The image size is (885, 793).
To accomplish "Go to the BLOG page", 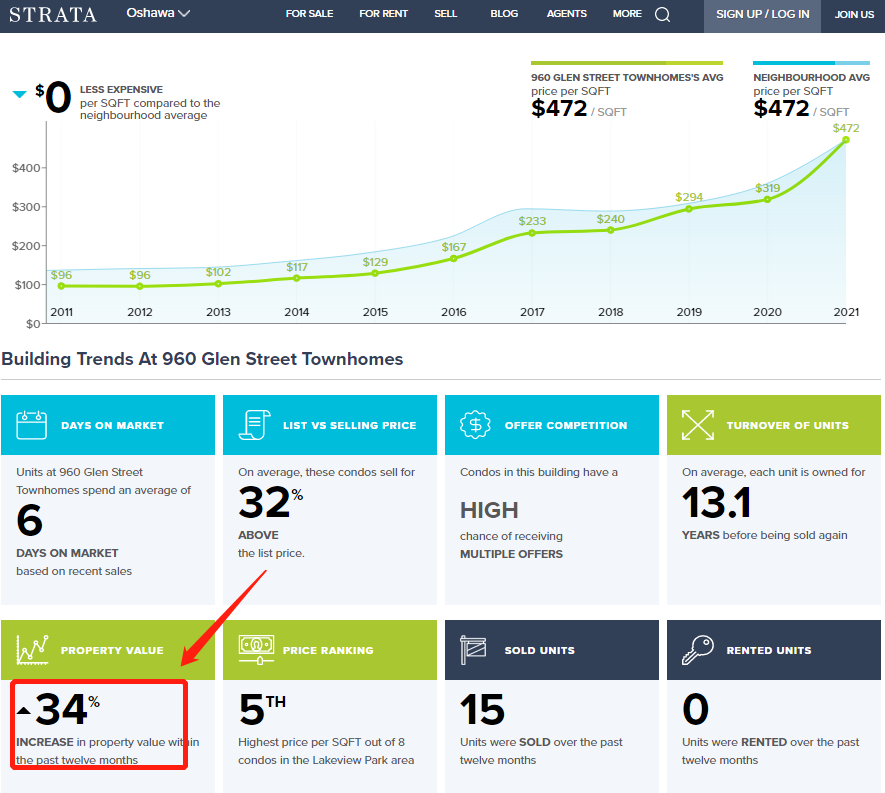I will 504,14.
